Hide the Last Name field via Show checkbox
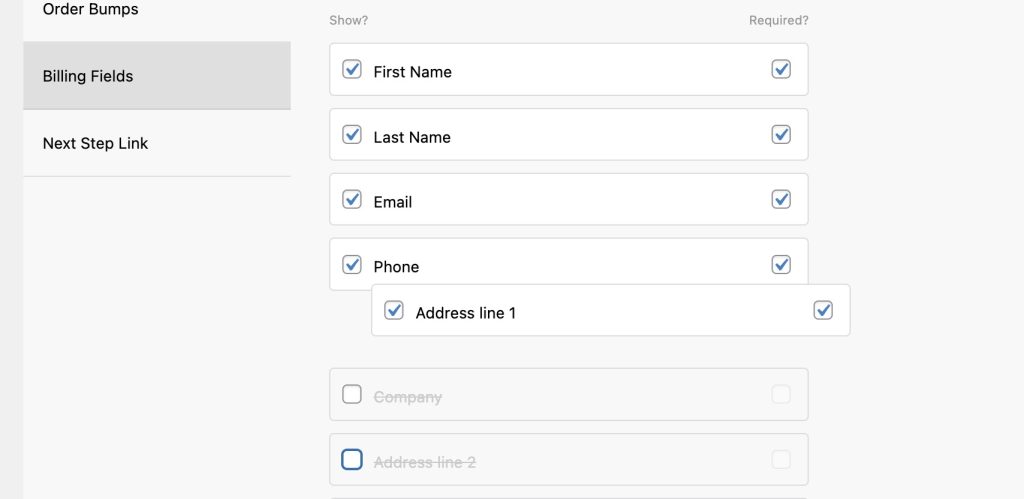 (352, 135)
